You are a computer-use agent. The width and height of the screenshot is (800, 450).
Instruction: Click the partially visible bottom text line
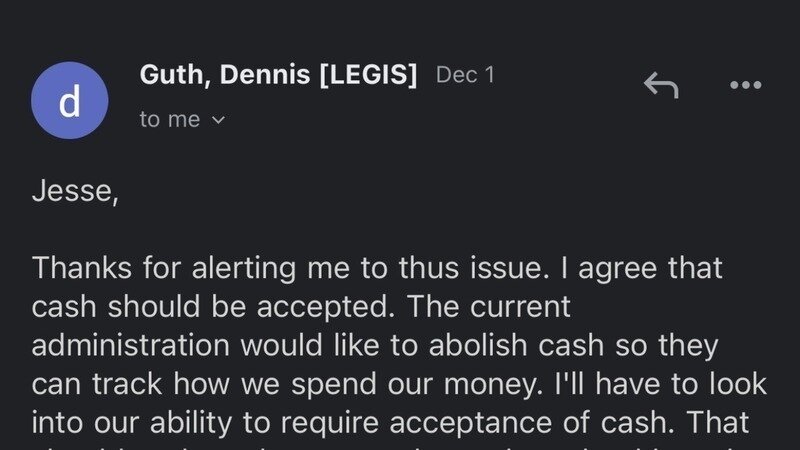click(x=398, y=446)
